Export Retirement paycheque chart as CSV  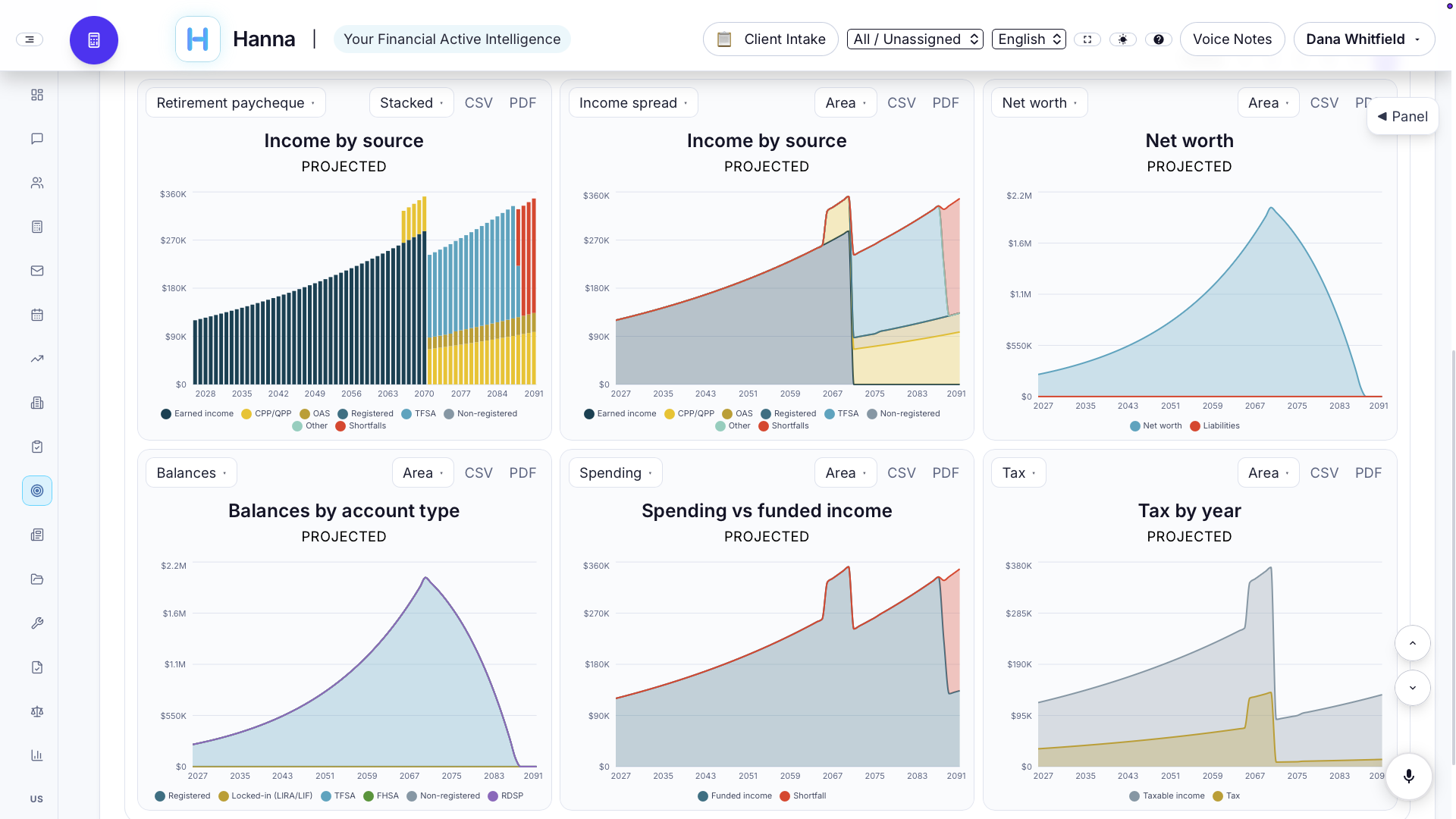pyautogui.click(x=479, y=102)
